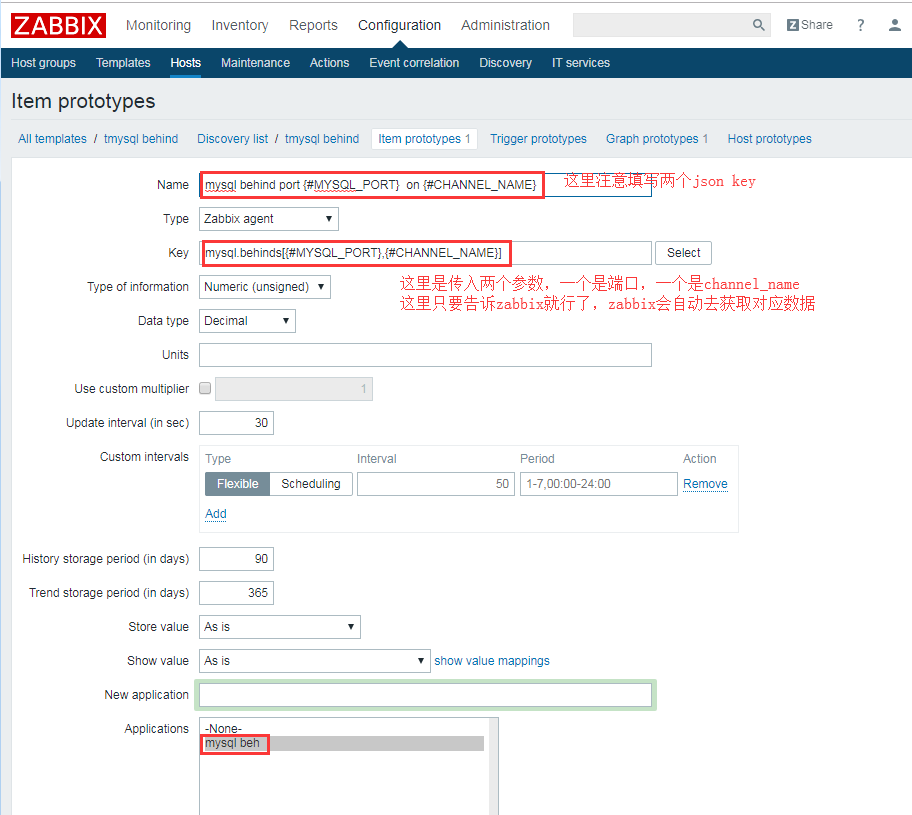Click the Zabbix logo

59,25
